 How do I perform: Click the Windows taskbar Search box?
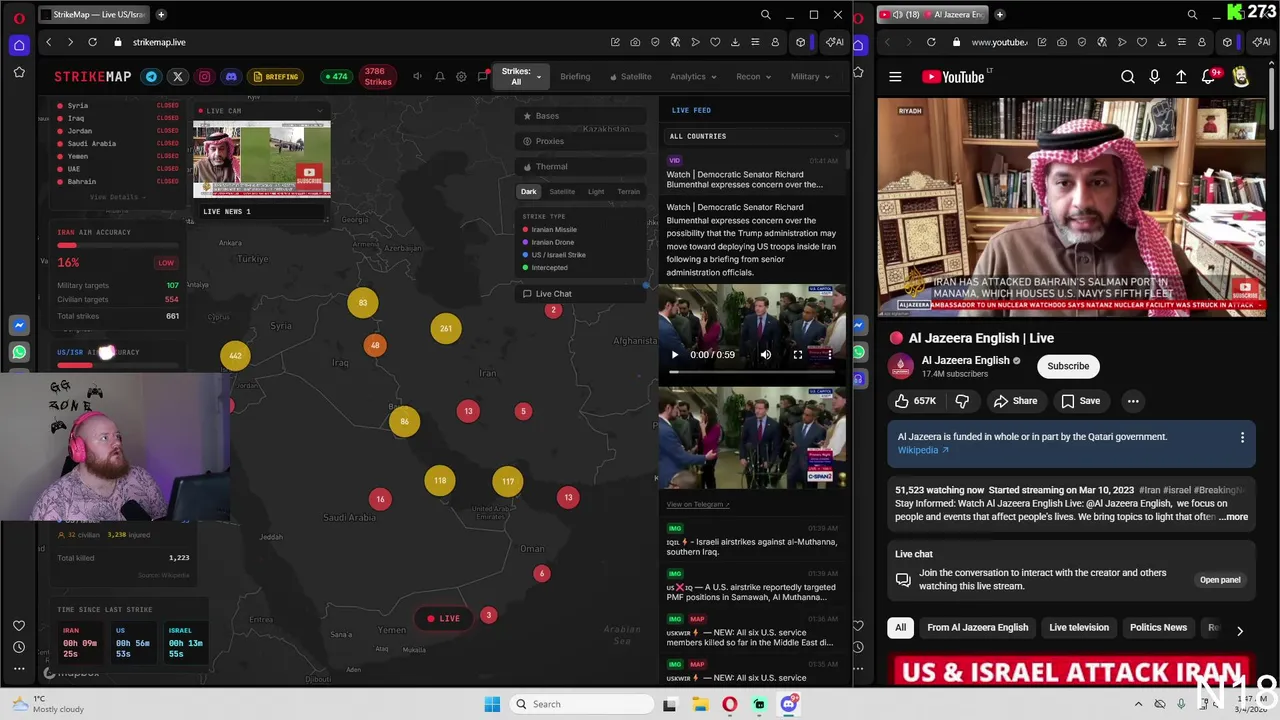[x=580, y=704]
